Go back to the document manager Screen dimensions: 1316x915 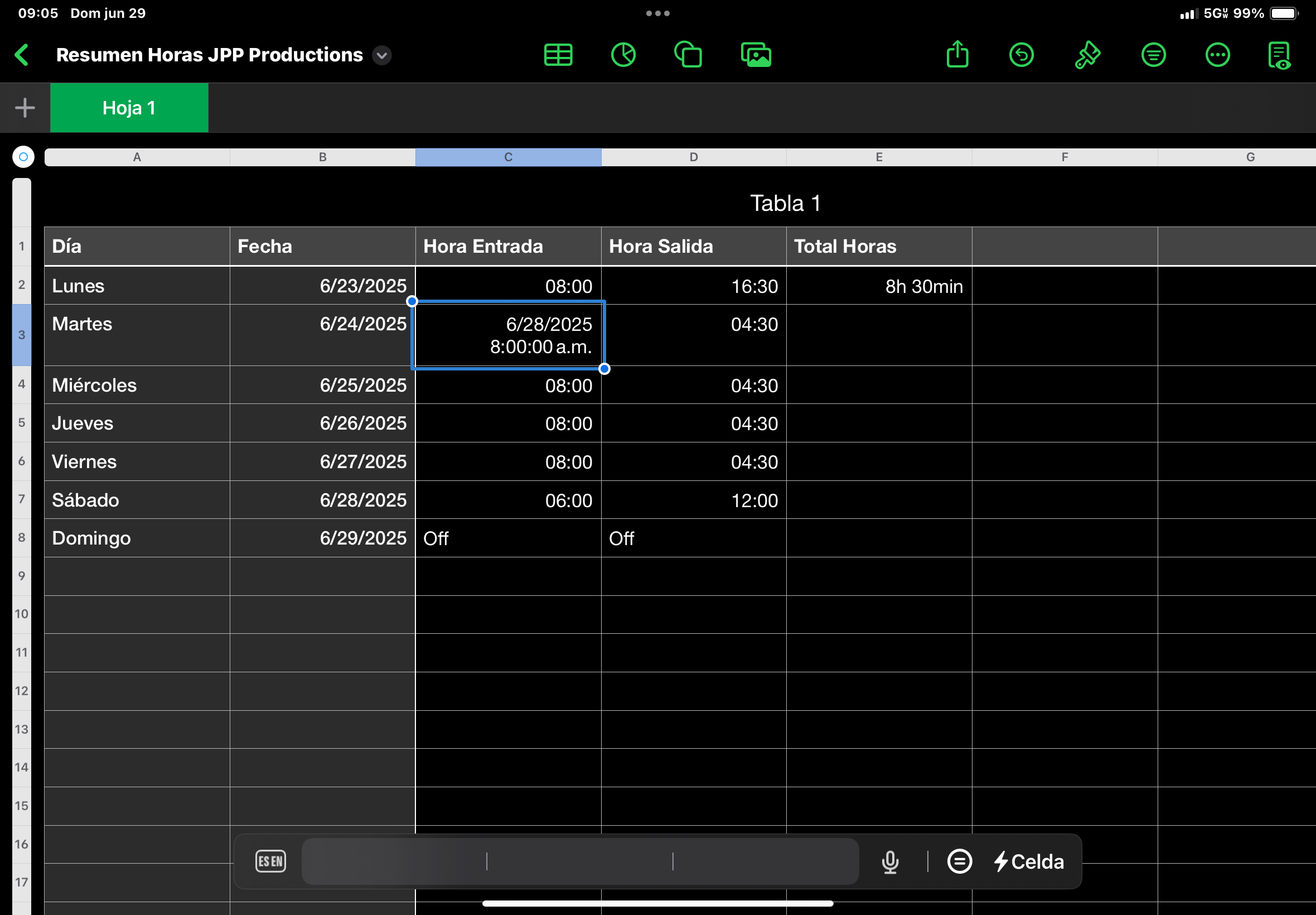pyautogui.click(x=22, y=55)
